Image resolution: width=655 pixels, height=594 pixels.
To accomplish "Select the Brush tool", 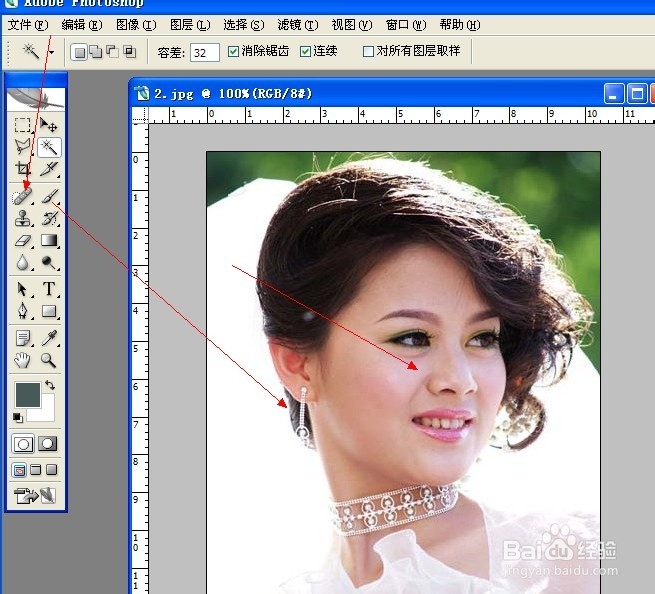I will tap(49, 196).
